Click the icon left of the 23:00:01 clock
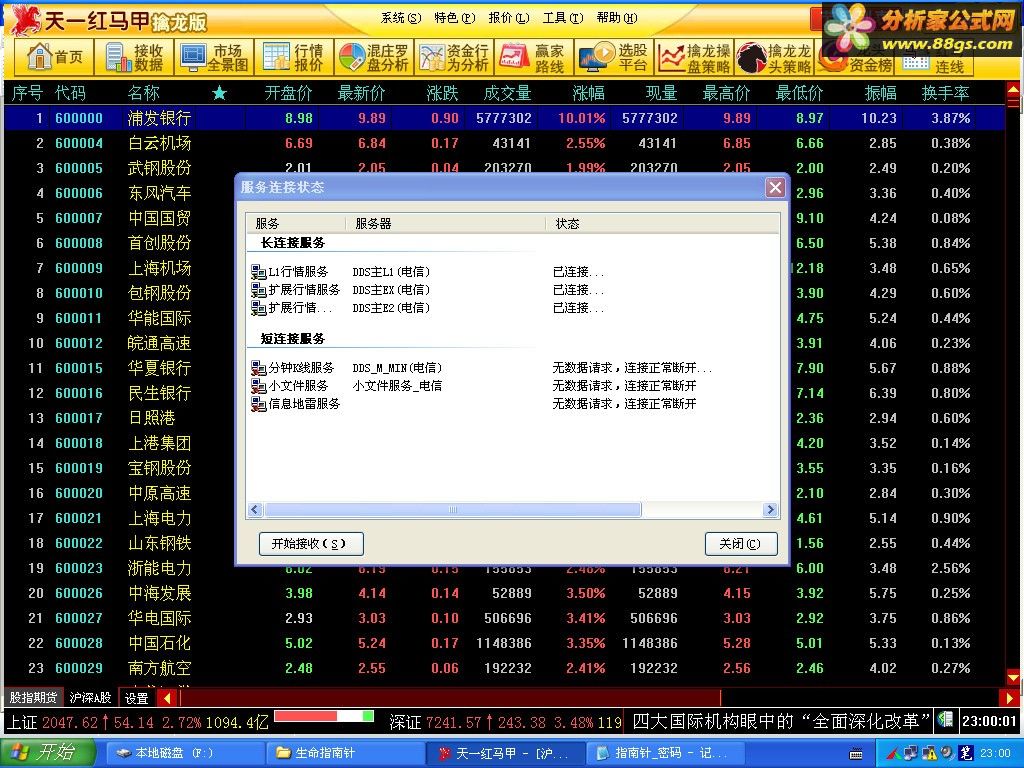This screenshot has height=768, width=1024. tap(944, 720)
